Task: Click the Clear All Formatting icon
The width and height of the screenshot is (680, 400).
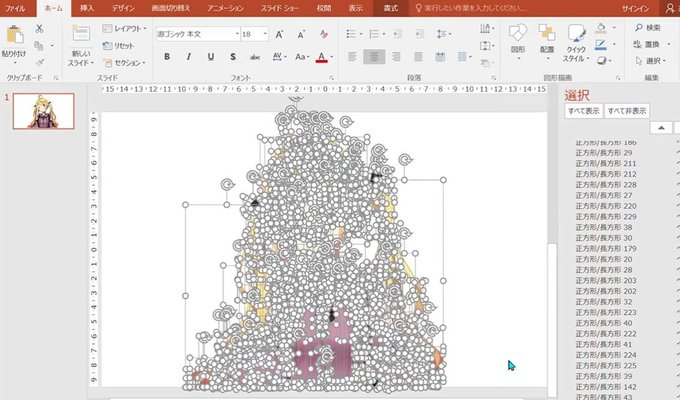Action: [324, 34]
